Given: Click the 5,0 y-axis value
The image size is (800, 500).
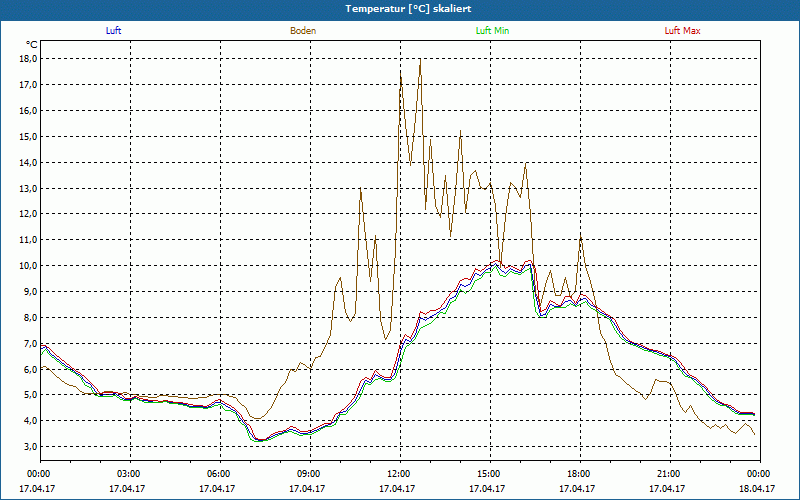Looking at the screenshot, I should pos(30,395).
